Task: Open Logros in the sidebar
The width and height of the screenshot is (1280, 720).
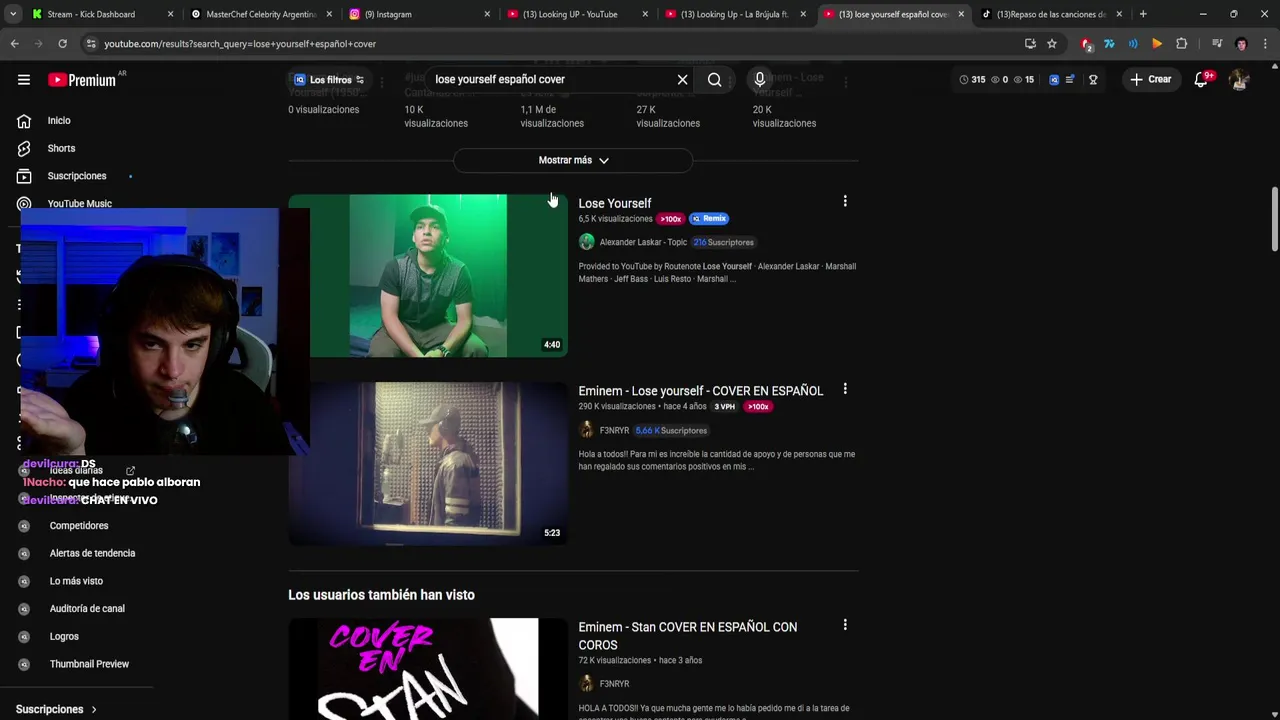Action: 64,636
